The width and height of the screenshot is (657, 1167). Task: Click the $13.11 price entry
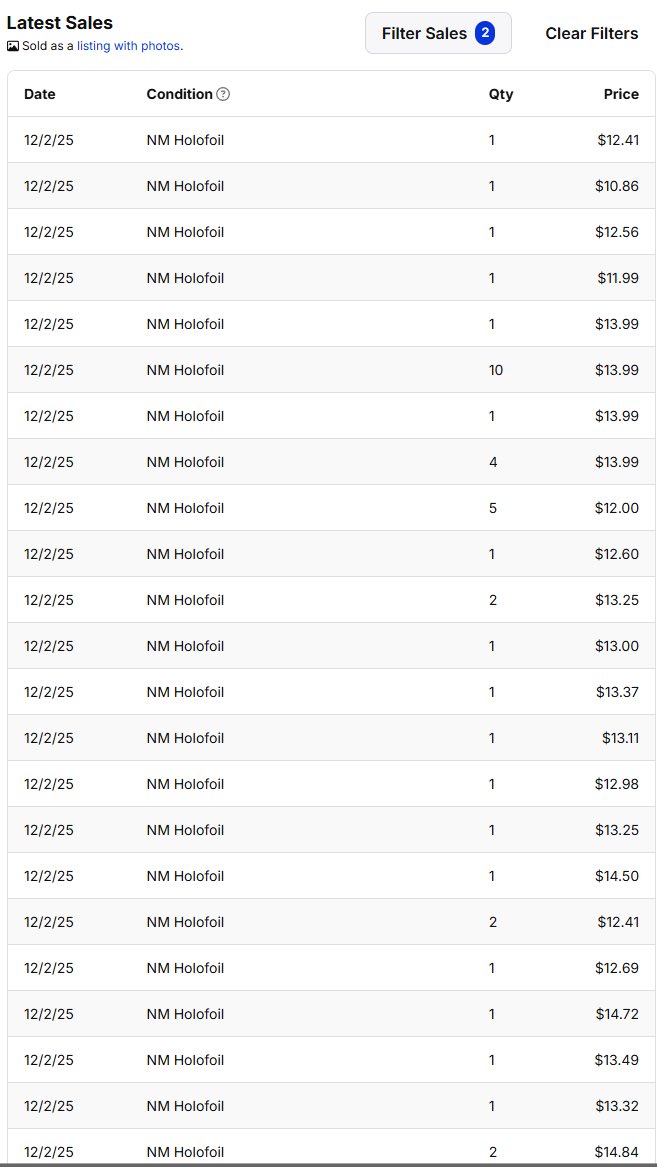621,738
